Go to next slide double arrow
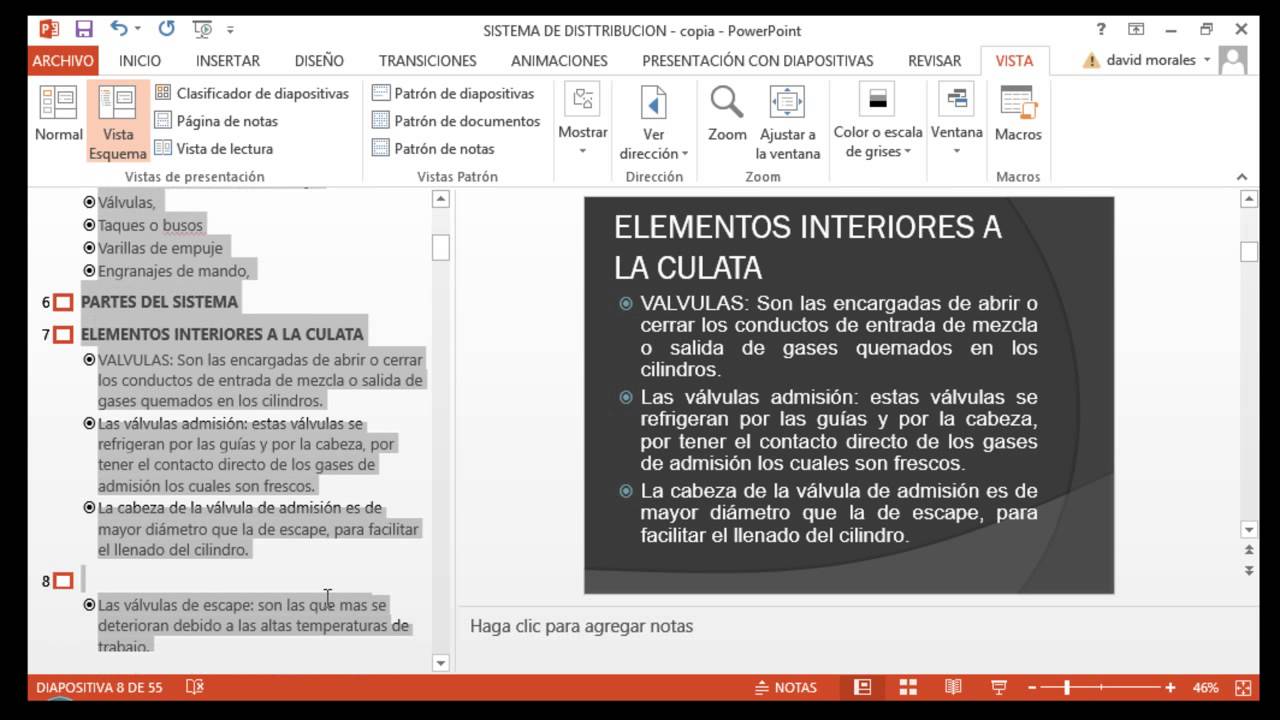Image resolution: width=1280 pixels, height=720 pixels. click(x=1249, y=570)
